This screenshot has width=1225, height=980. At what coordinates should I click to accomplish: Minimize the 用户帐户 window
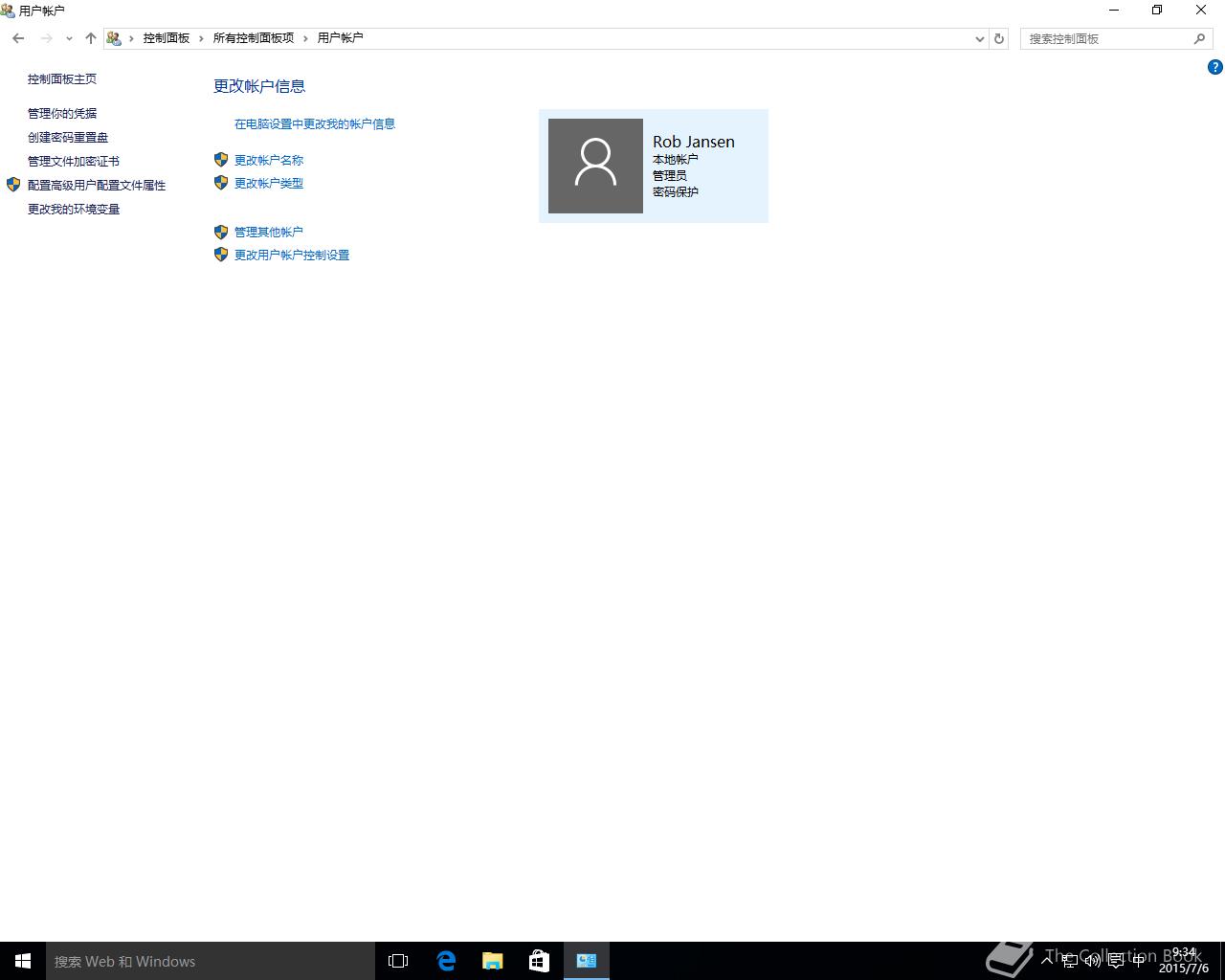(x=1114, y=11)
